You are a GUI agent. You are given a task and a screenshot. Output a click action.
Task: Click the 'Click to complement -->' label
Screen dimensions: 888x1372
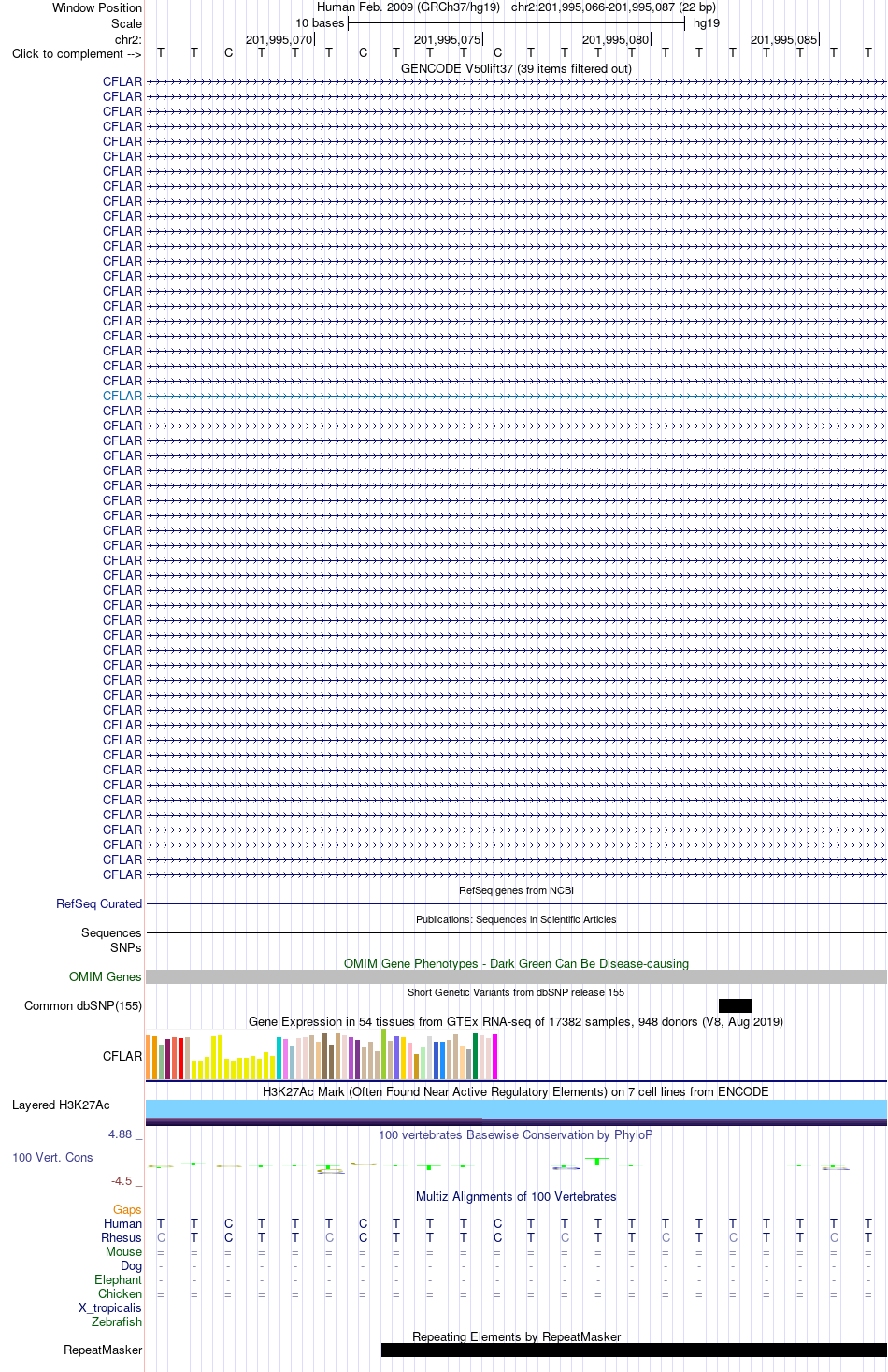point(77,53)
